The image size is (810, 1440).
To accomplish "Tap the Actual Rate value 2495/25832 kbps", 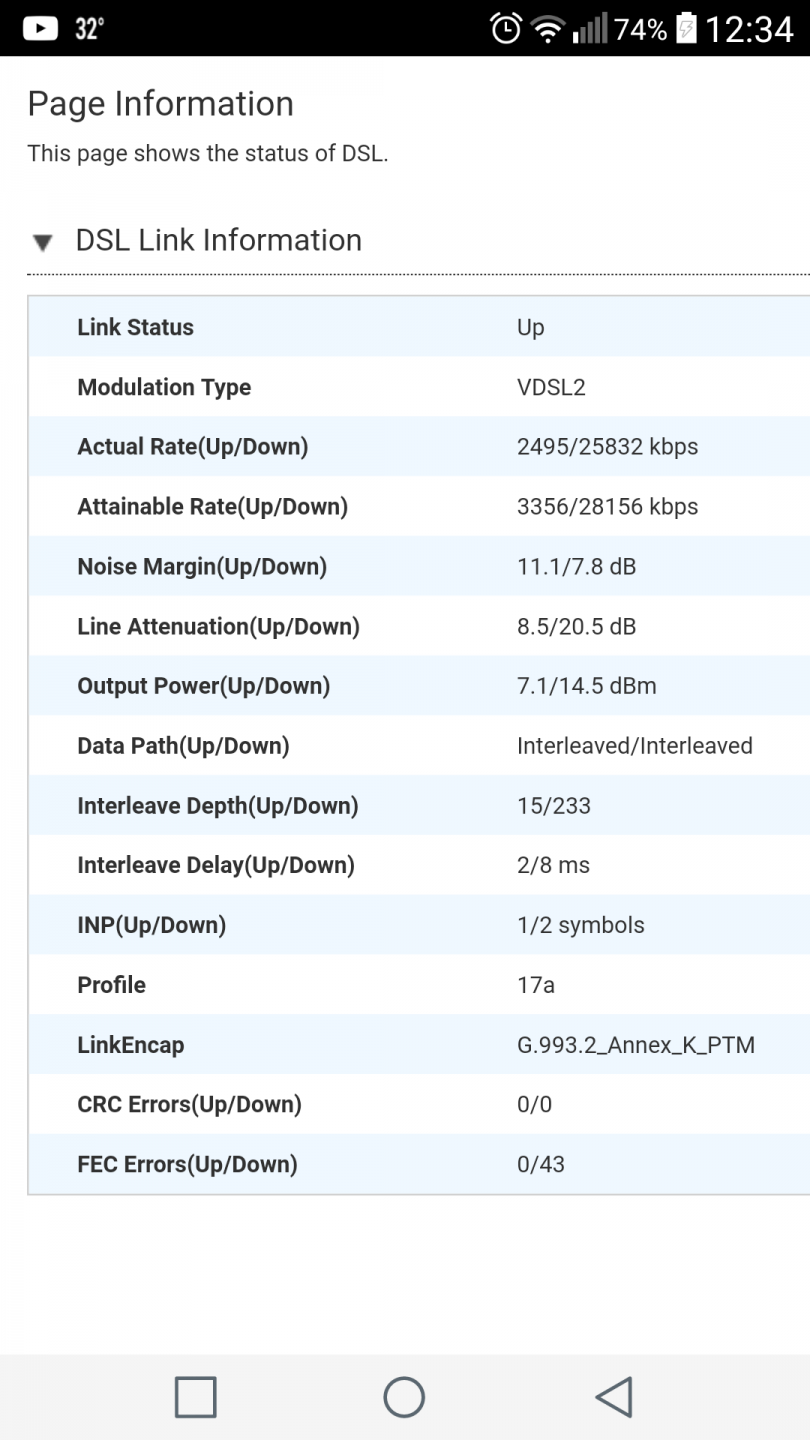I will pyautogui.click(x=607, y=447).
